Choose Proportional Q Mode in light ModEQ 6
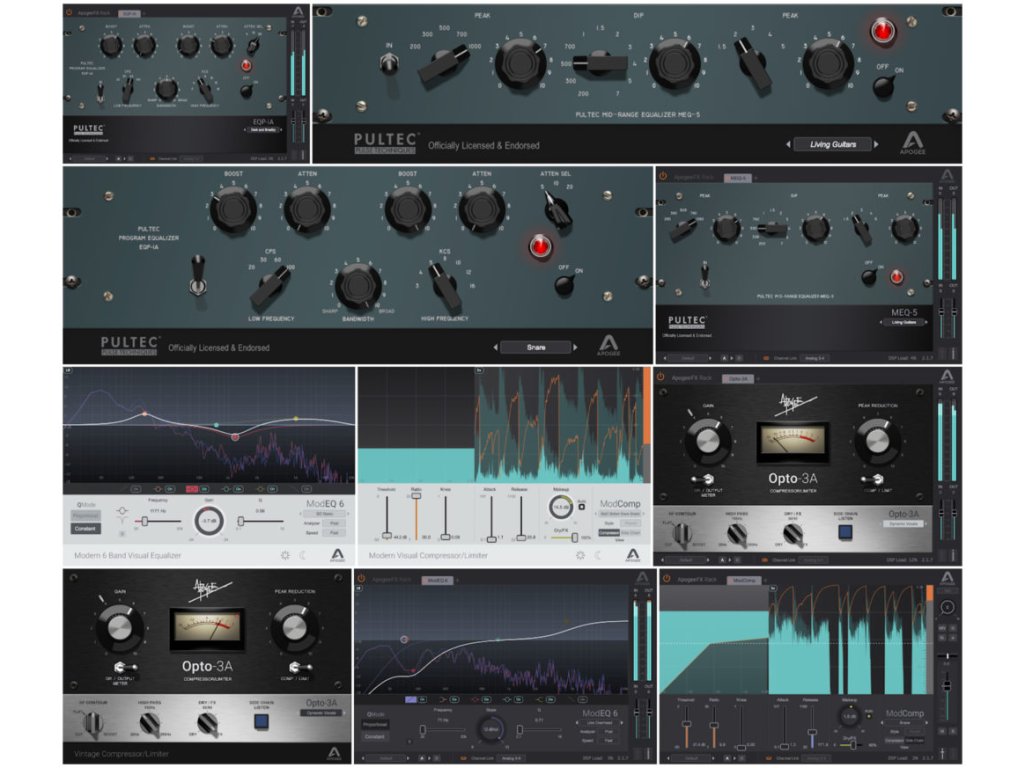 tap(86, 516)
